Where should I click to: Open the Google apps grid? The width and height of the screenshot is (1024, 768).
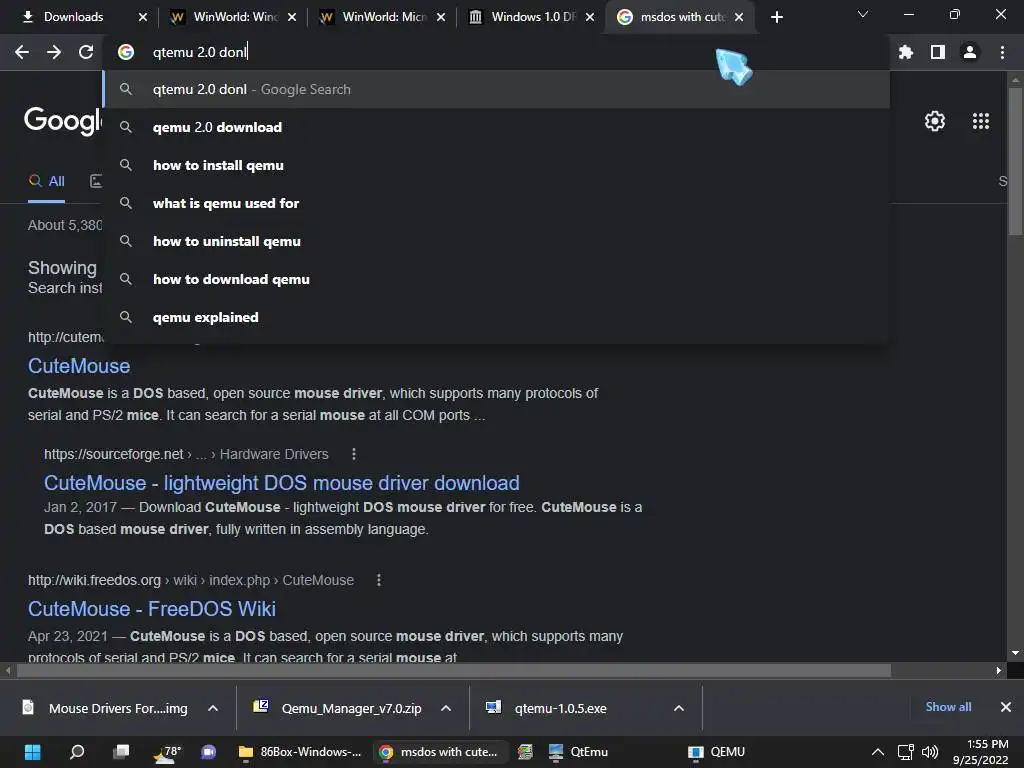tap(980, 121)
